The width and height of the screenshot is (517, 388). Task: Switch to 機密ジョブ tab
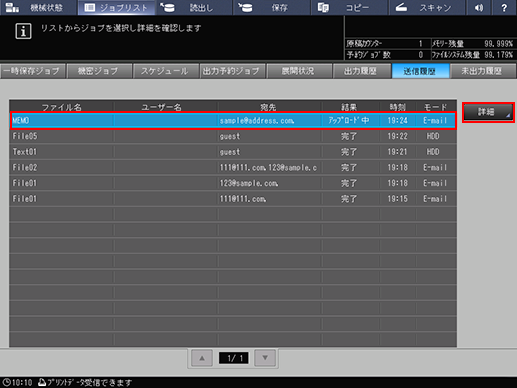(x=99, y=71)
